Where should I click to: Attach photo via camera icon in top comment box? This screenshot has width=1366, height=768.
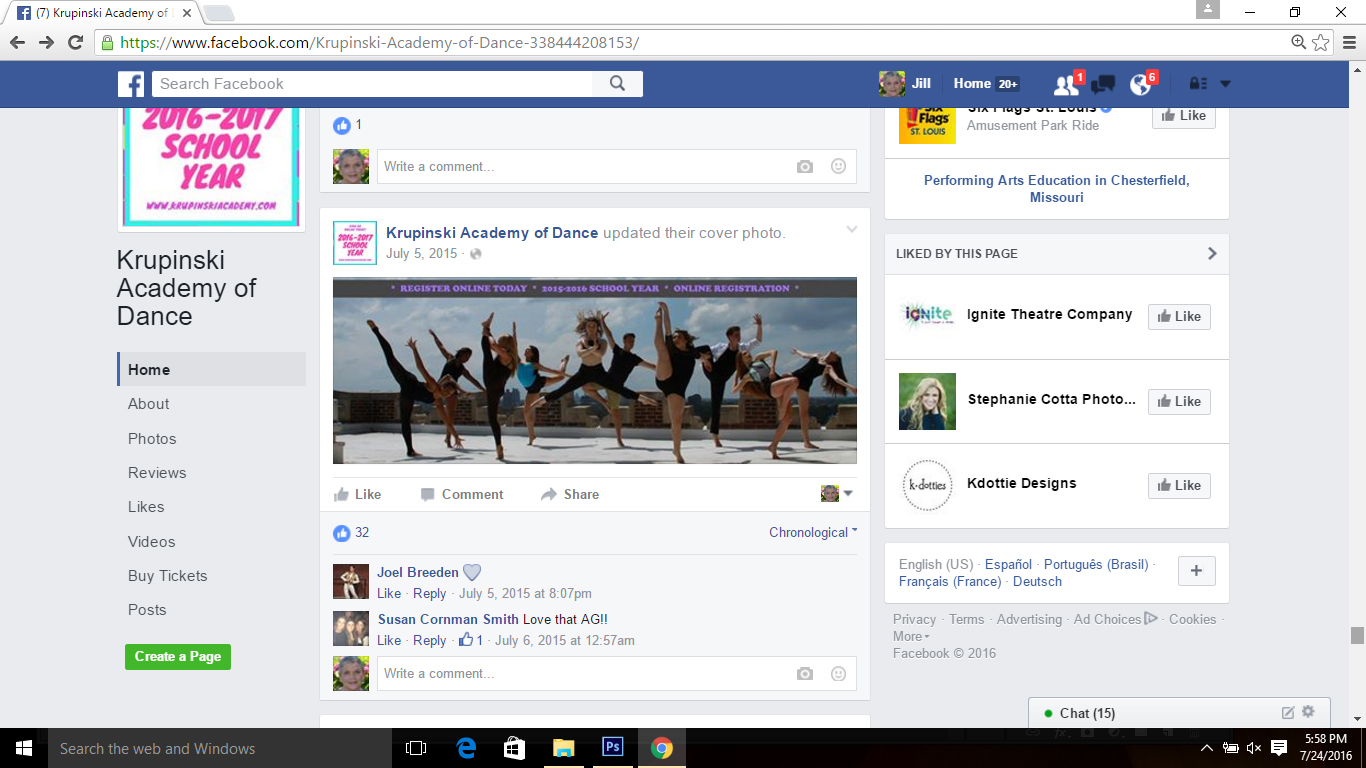point(805,167)
